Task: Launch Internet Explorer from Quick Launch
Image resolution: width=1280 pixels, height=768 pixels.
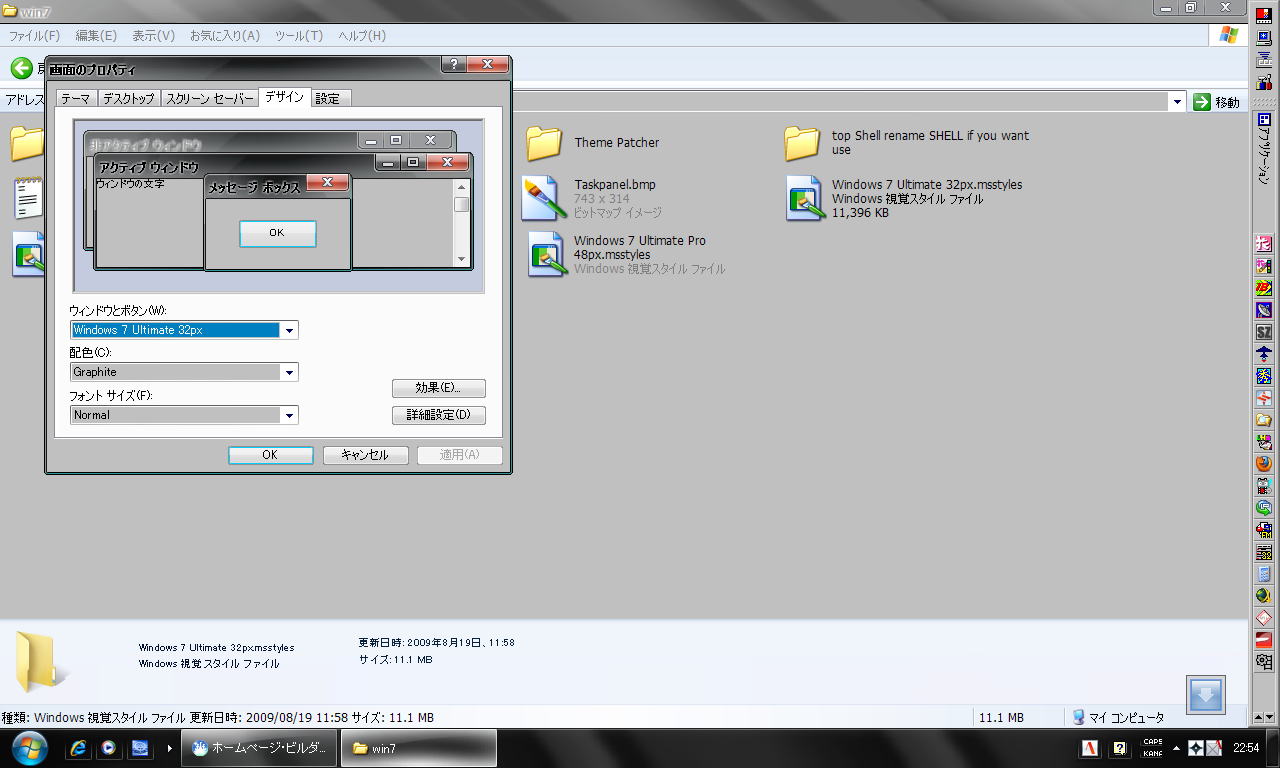Action: pos(78,748)
